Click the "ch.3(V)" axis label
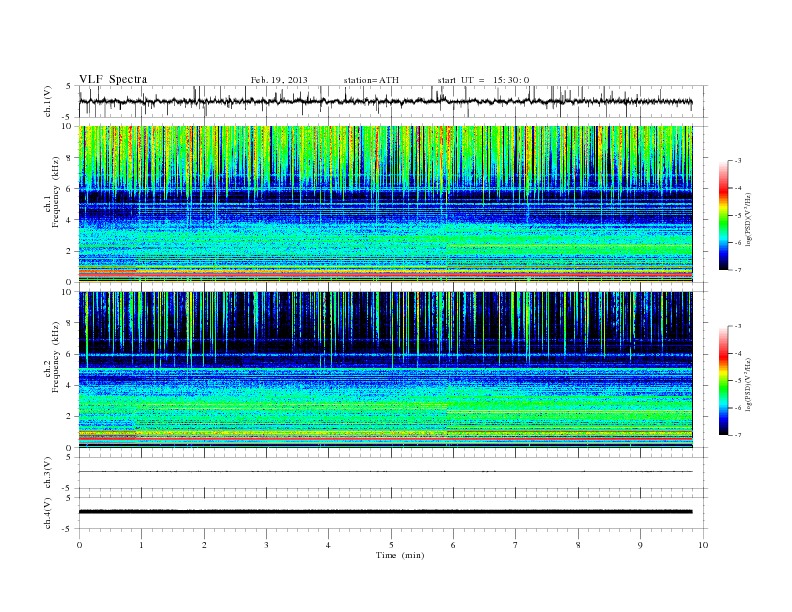Screen dimensions: 792x612 48,473
